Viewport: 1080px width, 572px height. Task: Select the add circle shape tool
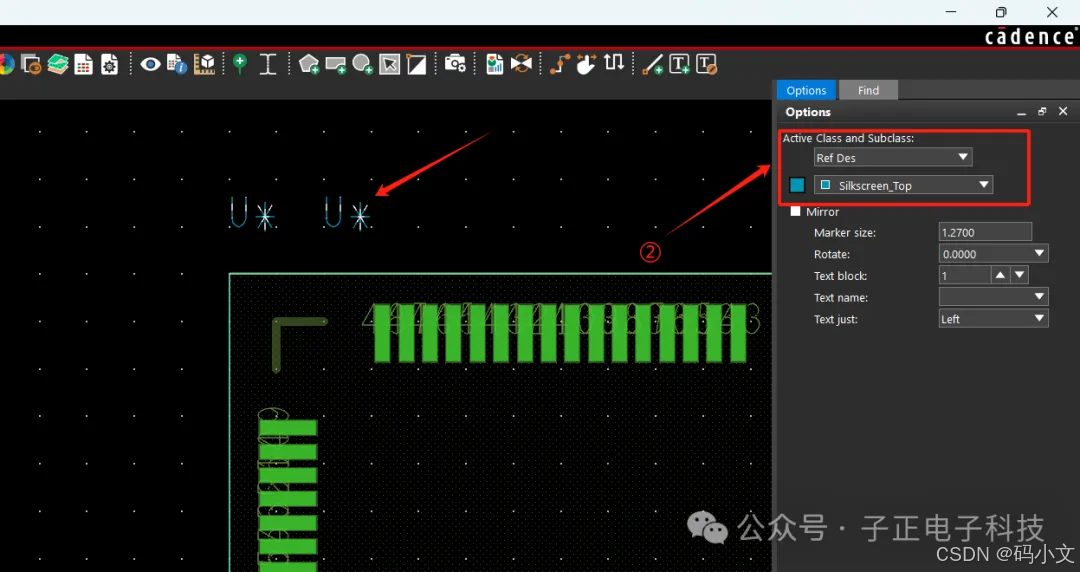tap(362, 65)
